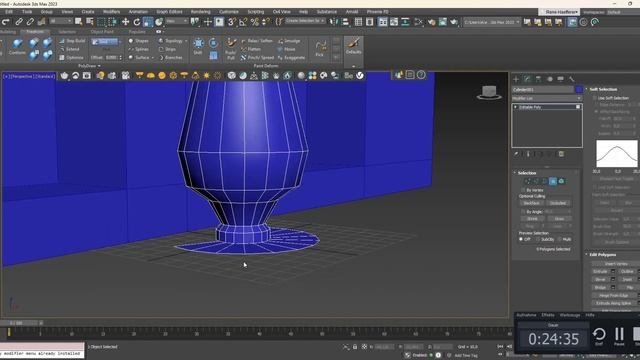Open the Scripting menu
640x360 pixels.
tap(256, 12)
